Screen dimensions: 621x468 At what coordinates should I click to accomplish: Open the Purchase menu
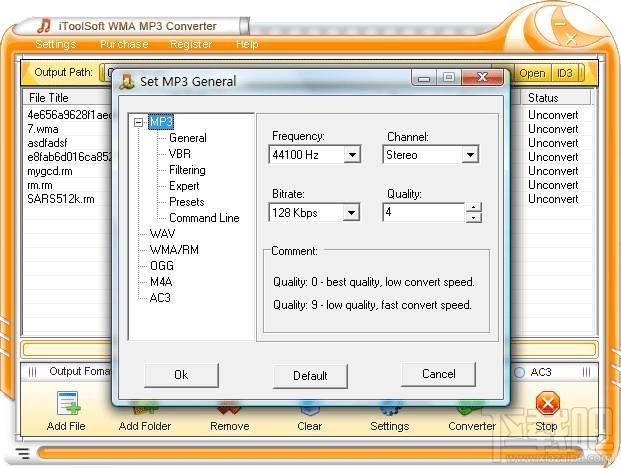tap(124, 44)
